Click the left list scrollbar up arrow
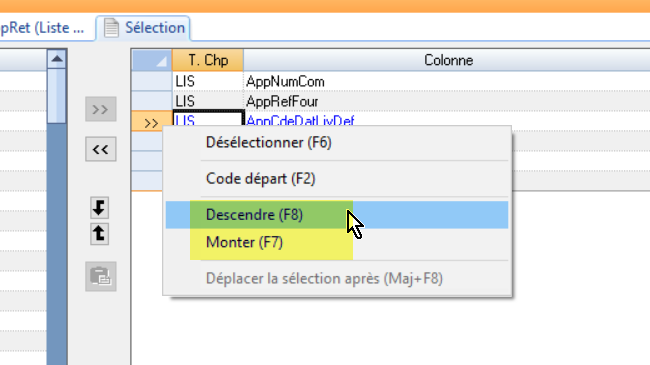The height and width of the screenshot is (365, 650). (x=57, y=59)
